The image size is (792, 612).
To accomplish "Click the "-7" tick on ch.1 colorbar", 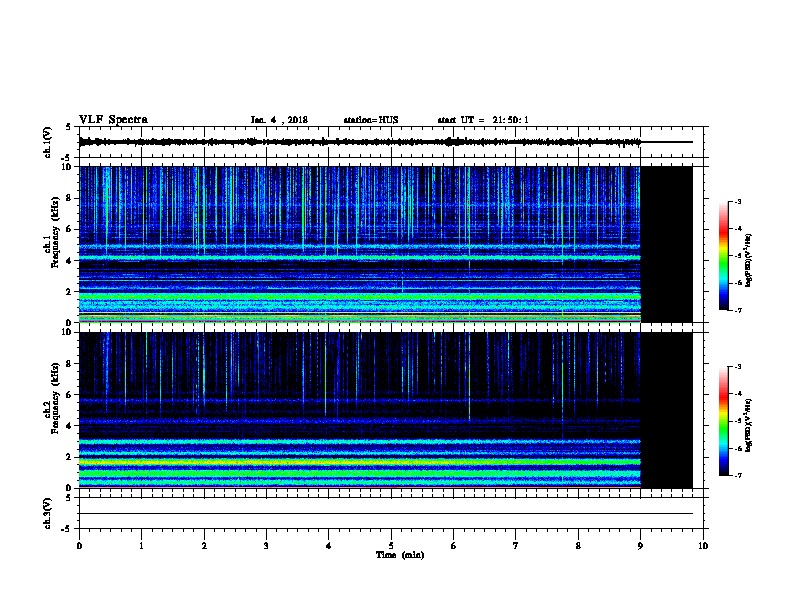I will [x=737, y=310].
